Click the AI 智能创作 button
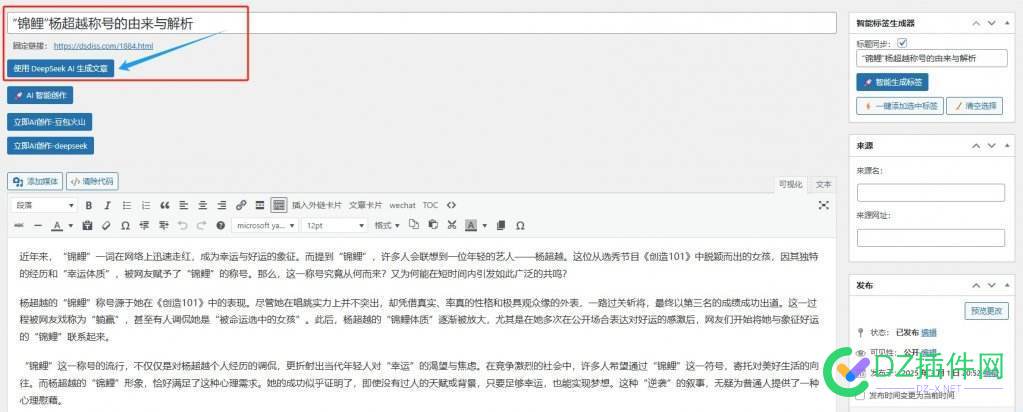The image size is (1023, 412). pos(40,95)
